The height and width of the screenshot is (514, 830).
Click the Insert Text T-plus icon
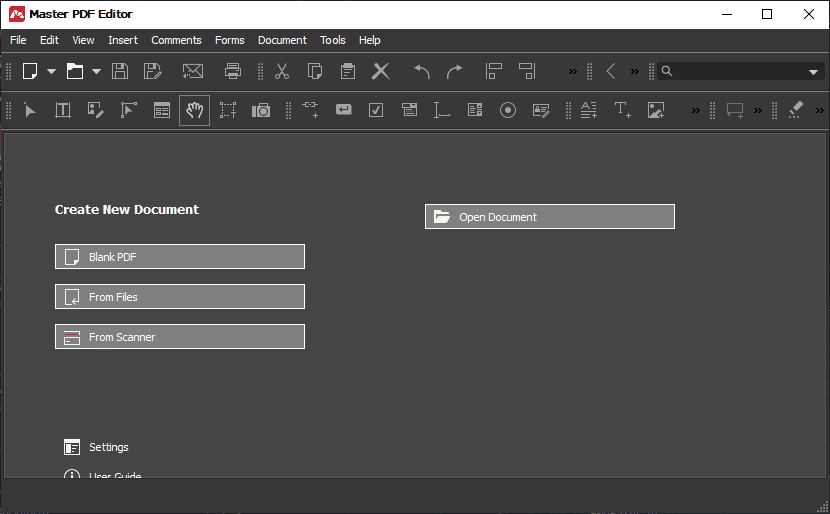[x=622, y=110]
